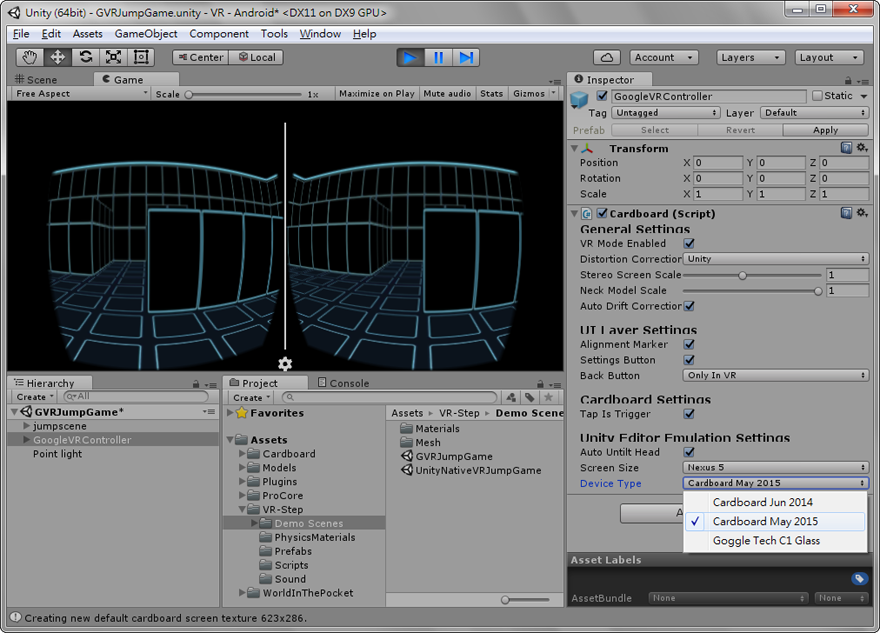
Task: Click save search star icon in Project
Action: (548, 397)
